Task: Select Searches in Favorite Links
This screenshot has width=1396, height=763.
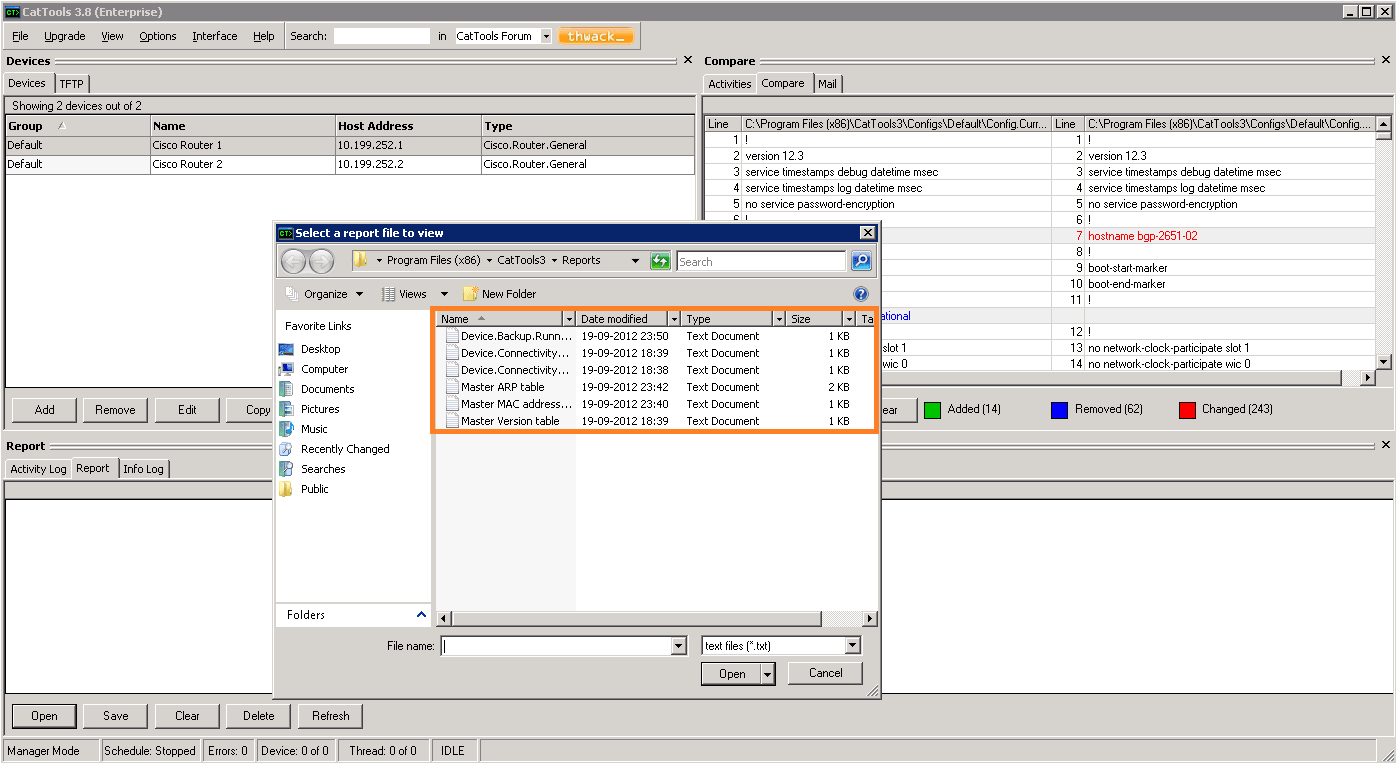Action: pos(313,469)
